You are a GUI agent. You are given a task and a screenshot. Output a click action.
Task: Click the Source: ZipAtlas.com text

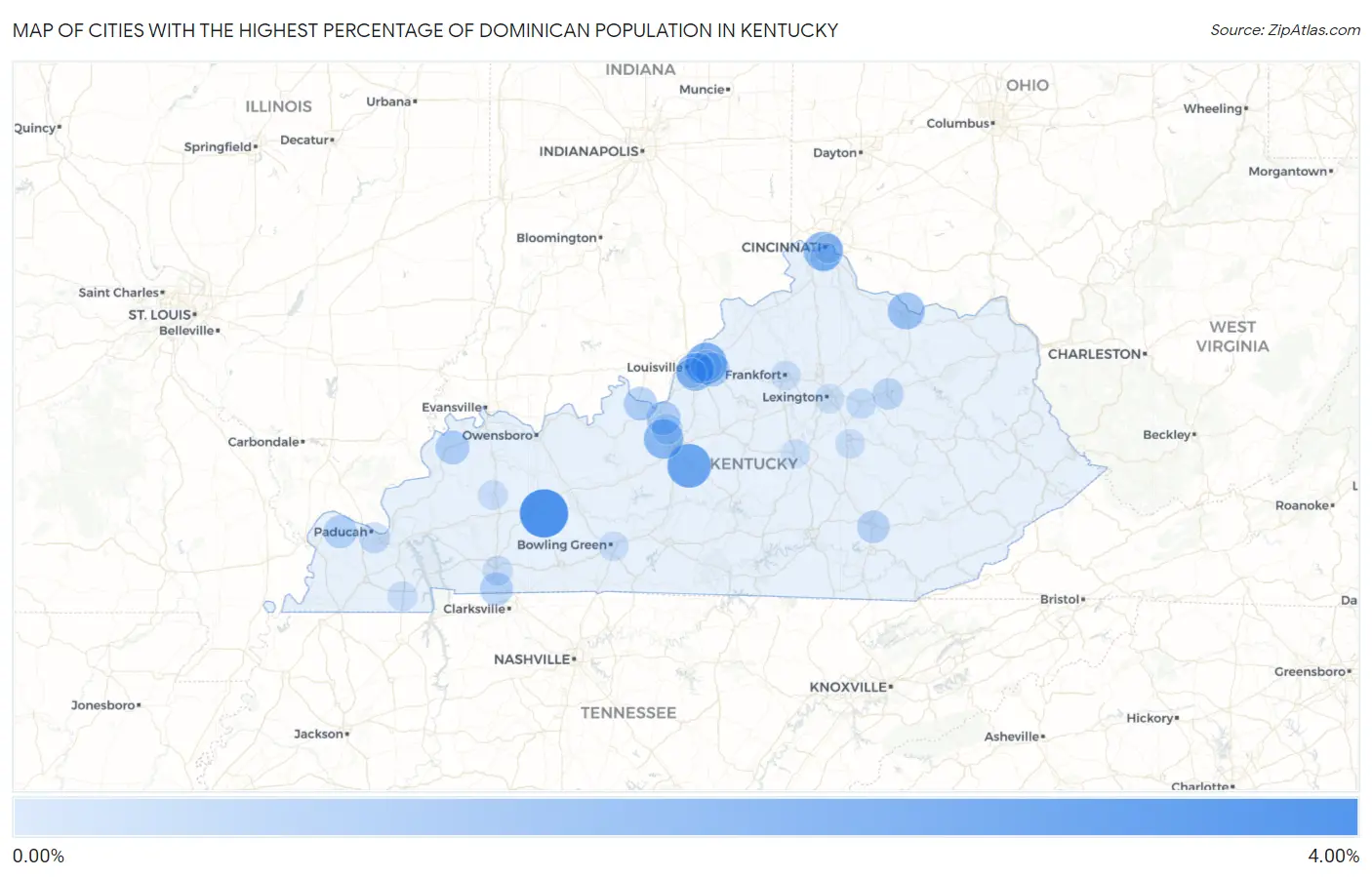point(1285,30)
